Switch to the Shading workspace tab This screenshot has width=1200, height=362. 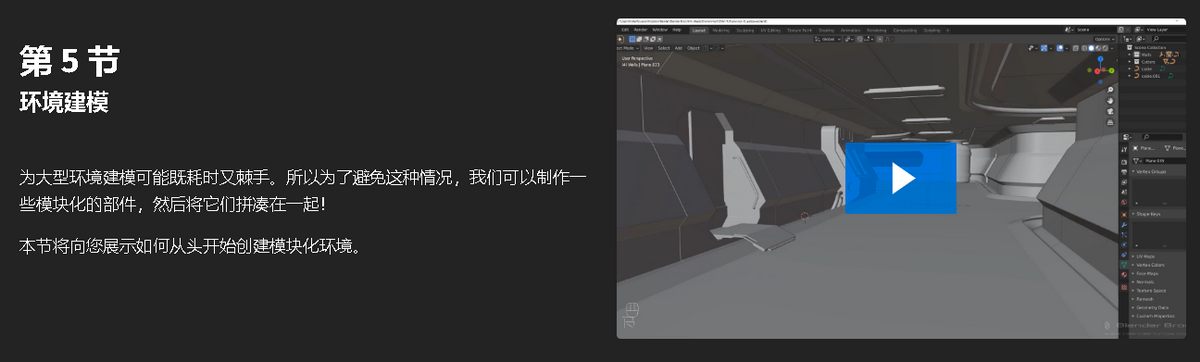pos(826,30)
